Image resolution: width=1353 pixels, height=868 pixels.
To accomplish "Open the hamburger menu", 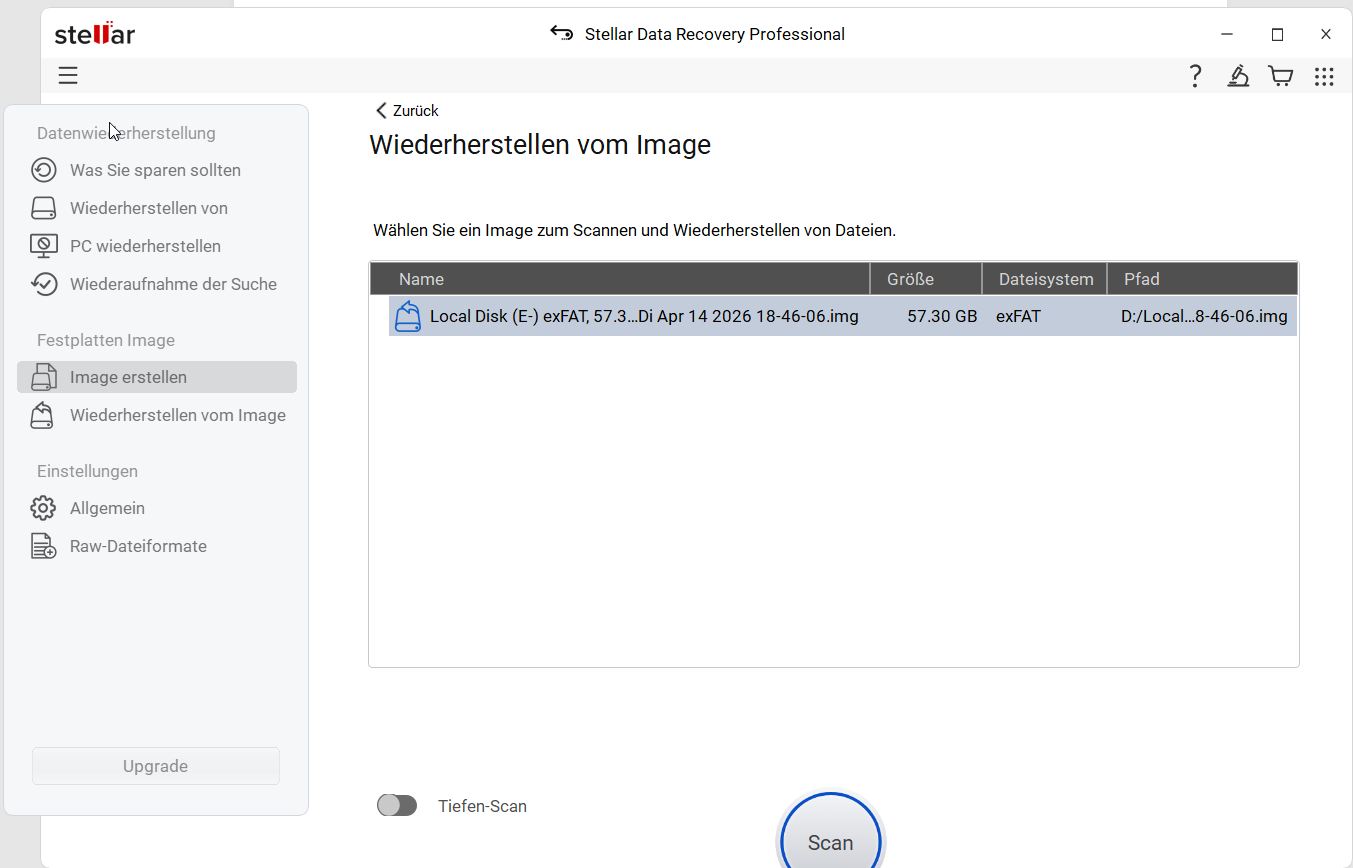I will [x=68, y=76].
